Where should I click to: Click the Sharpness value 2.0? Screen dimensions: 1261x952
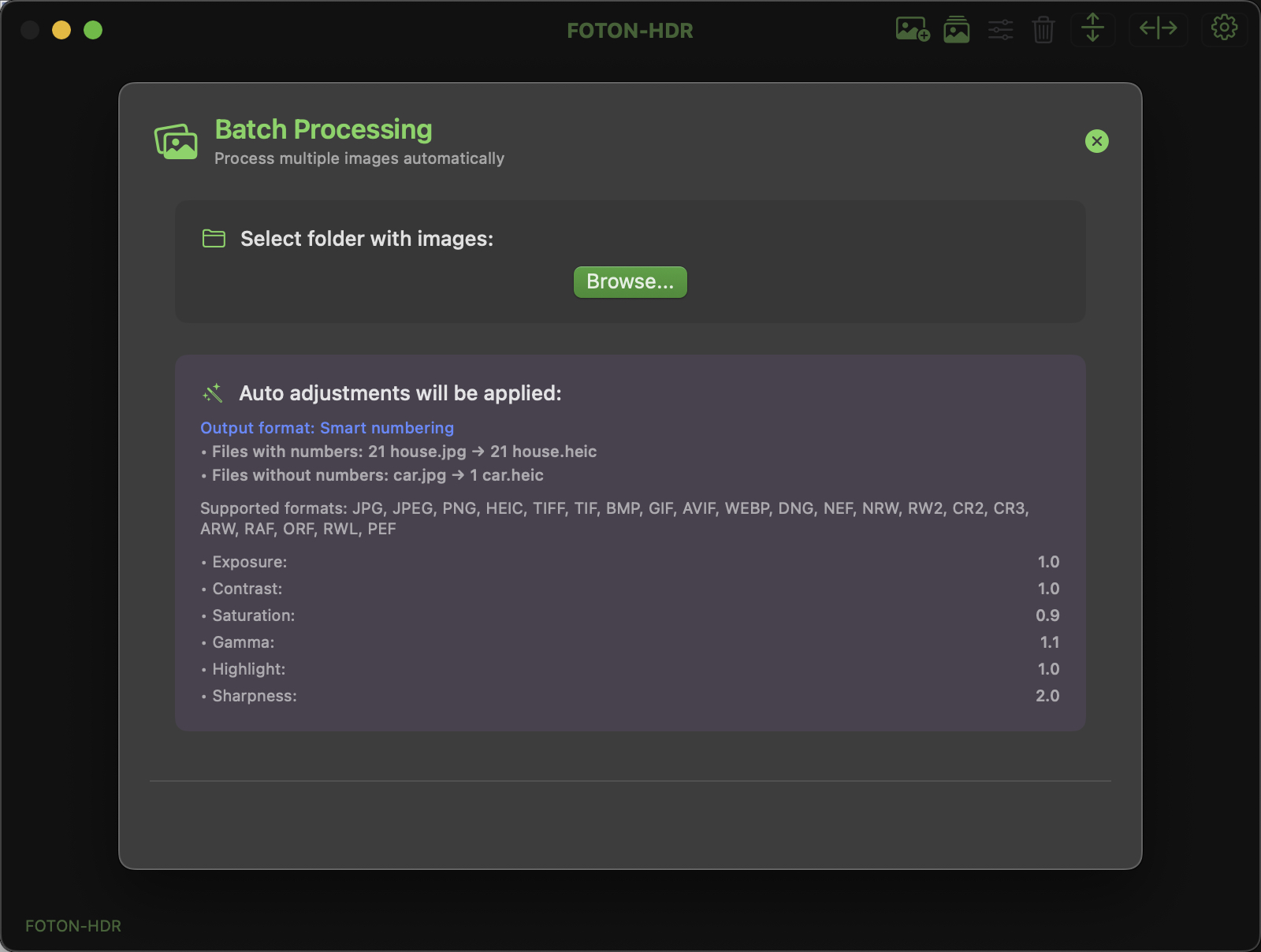coord(1047,696)
